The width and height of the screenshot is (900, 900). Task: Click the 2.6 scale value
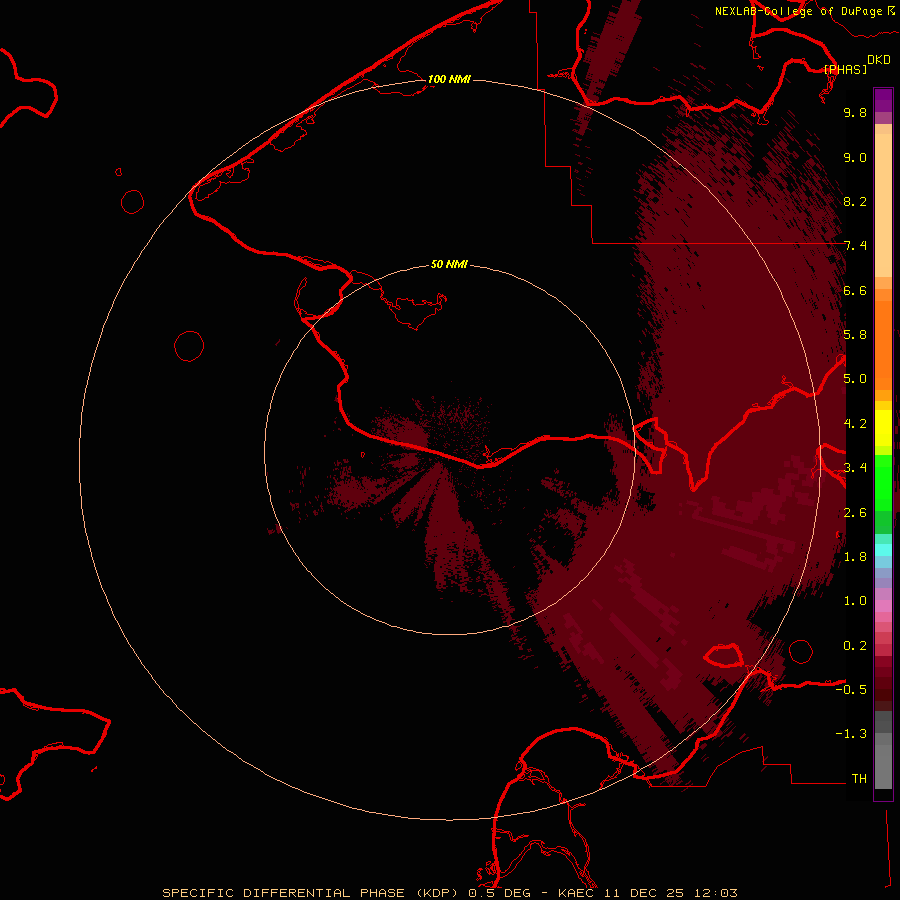pos(855,512)
